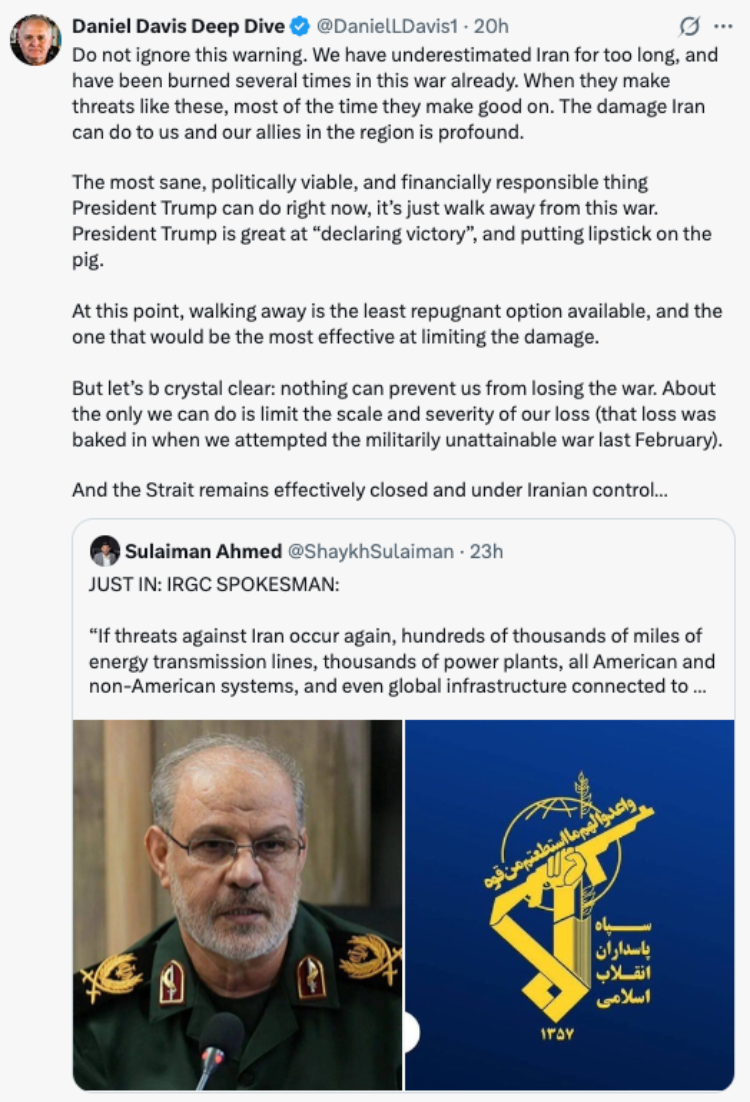The width and height of the screenshot is (750, 1102).
Task: Open the 23h quoted post timestamp
Action: click(486, 551)
